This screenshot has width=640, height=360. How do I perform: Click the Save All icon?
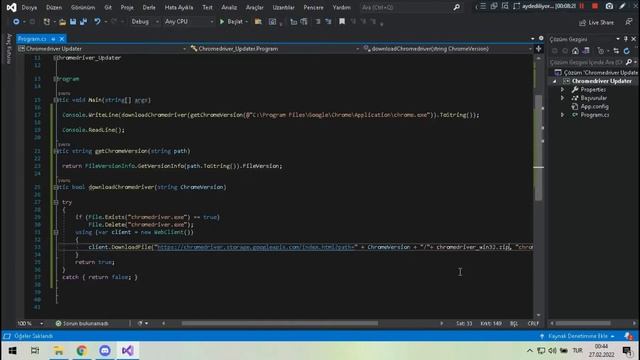[x=84, y=22]
